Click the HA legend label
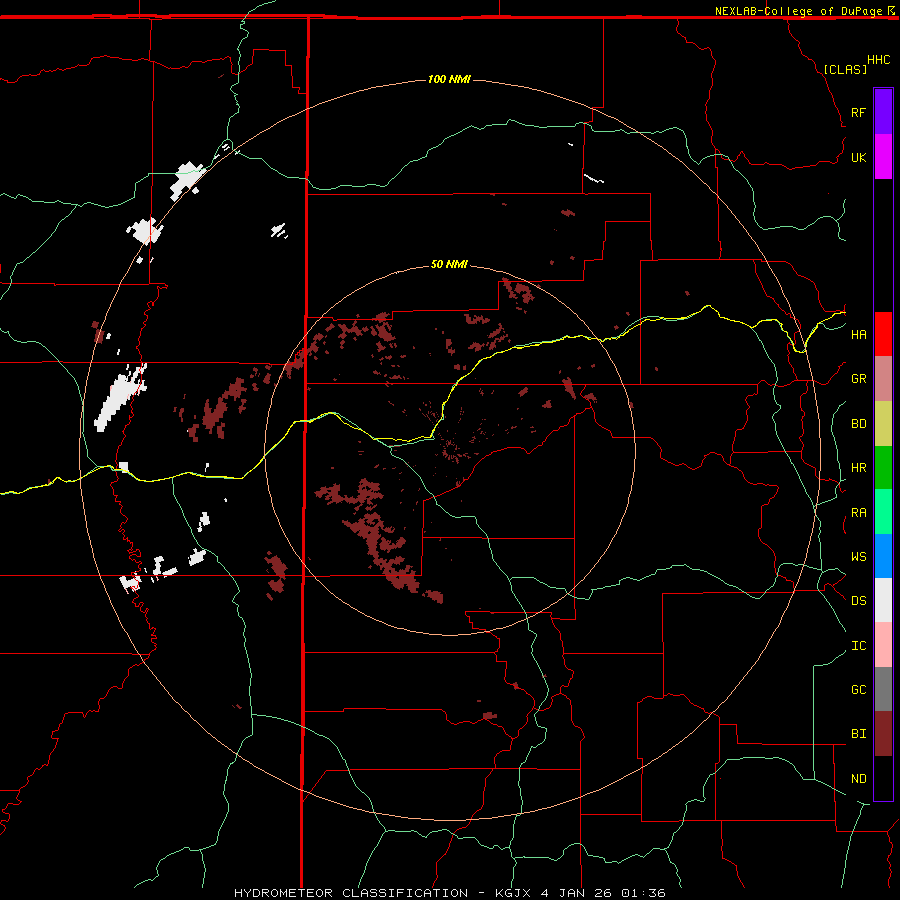Image resolution: width=900 pixels, height=900 pixels. point(859,335)
